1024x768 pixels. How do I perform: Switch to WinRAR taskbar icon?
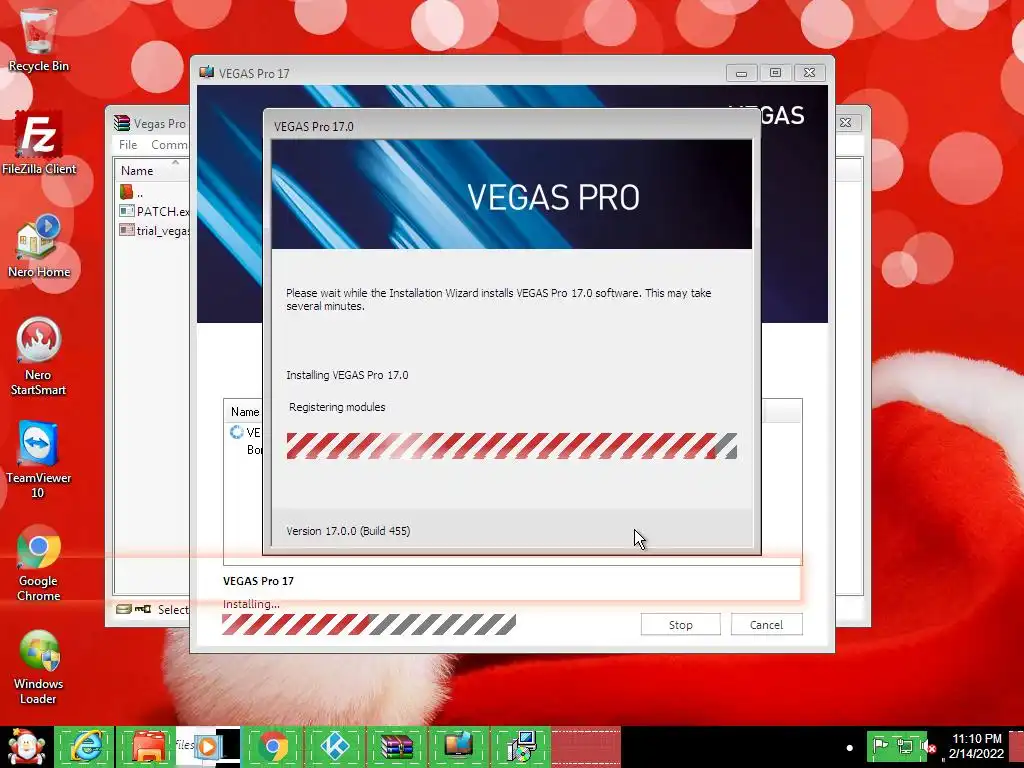pos(397,746)
